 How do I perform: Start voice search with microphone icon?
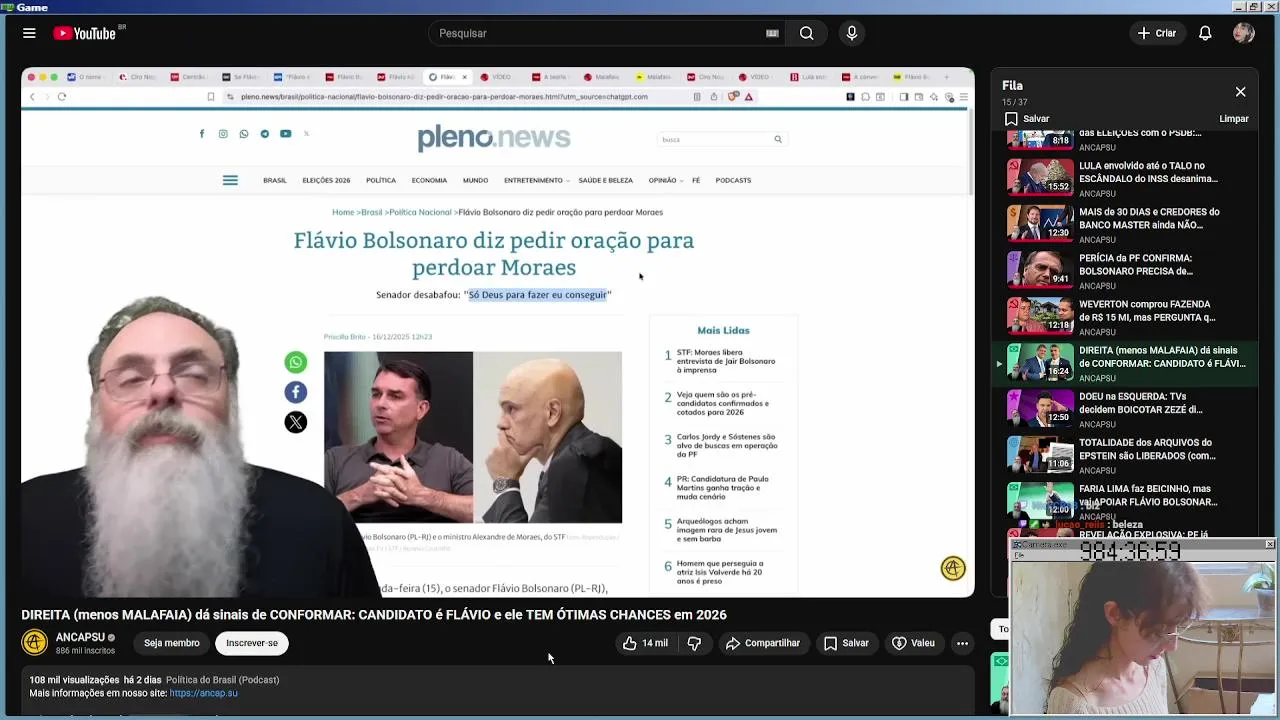[852, 33]
